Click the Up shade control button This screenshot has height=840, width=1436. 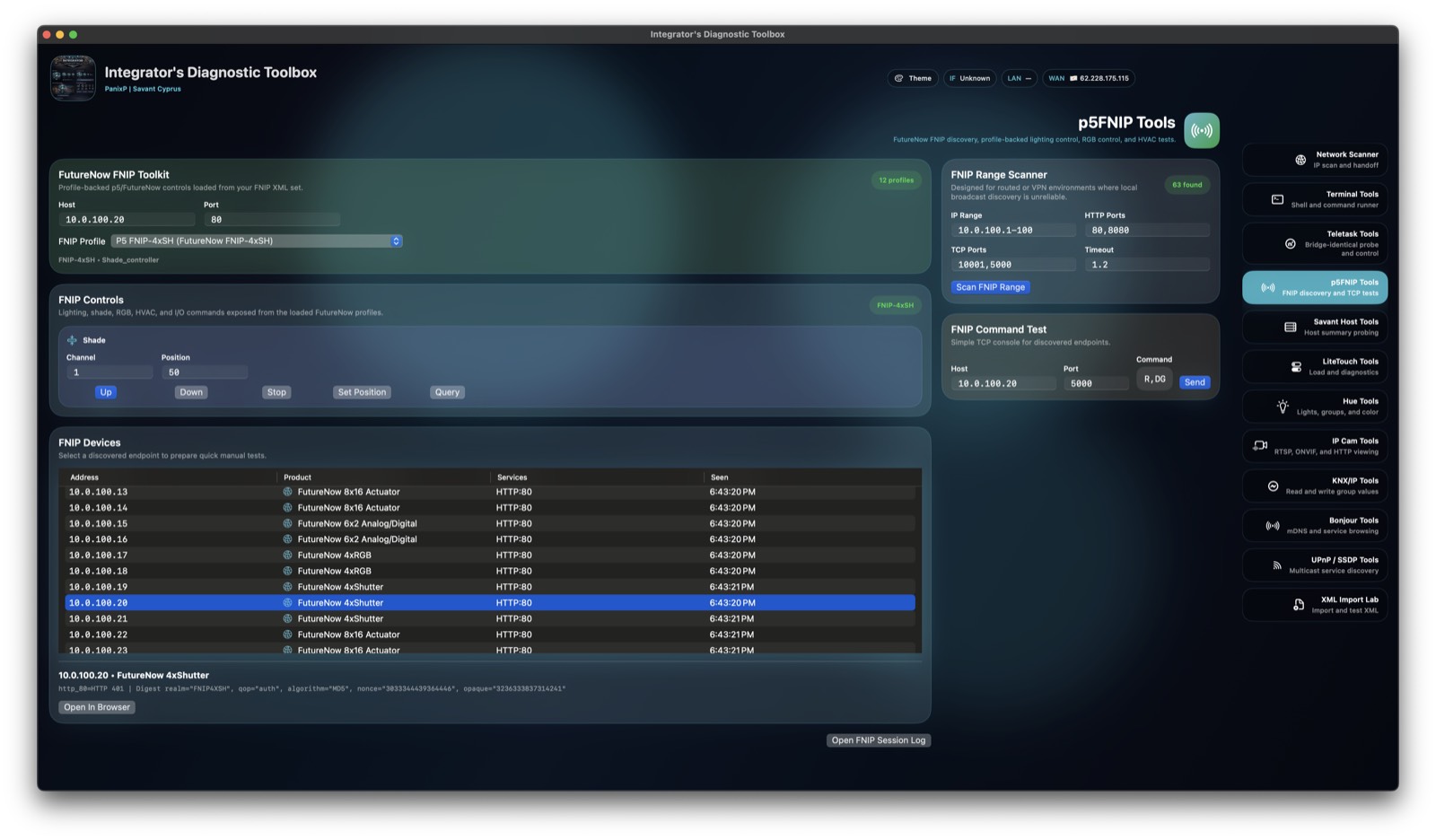(x=105, y=392)
